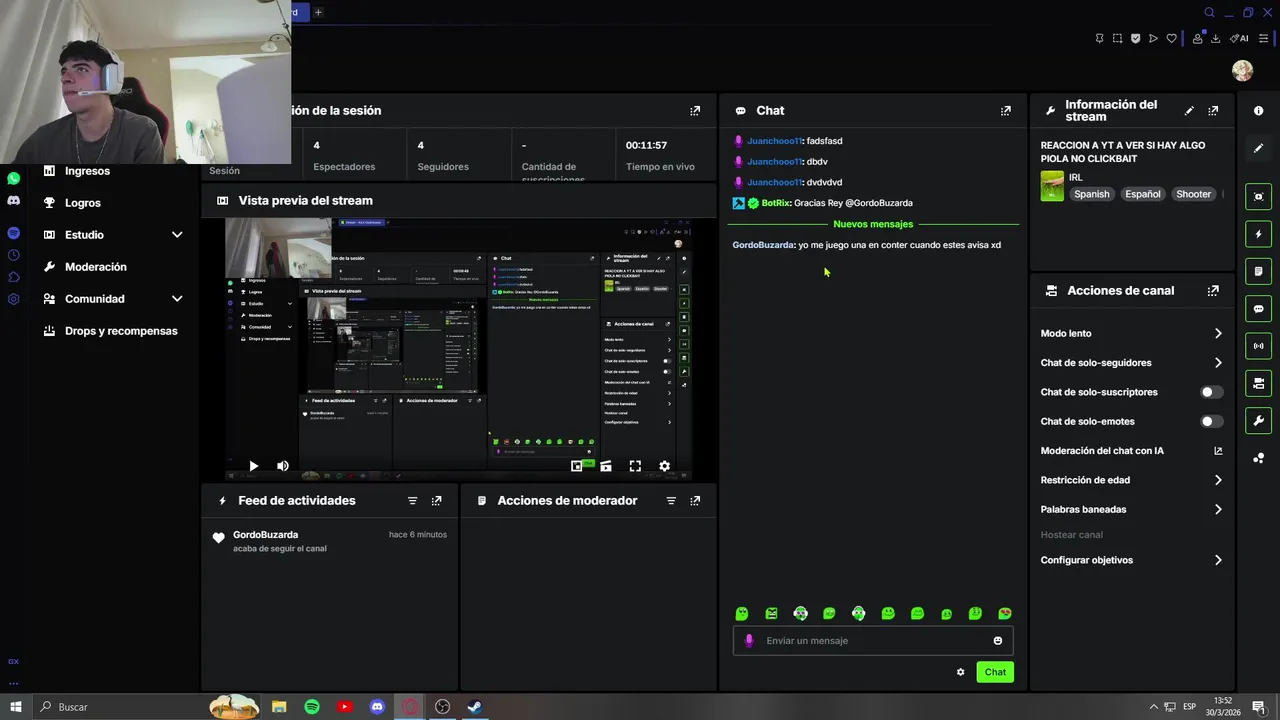Toggle Chat de solo-emotes switch
Image resolution: width=1280 pixels, height=720 pixels.
[1211, 422]
